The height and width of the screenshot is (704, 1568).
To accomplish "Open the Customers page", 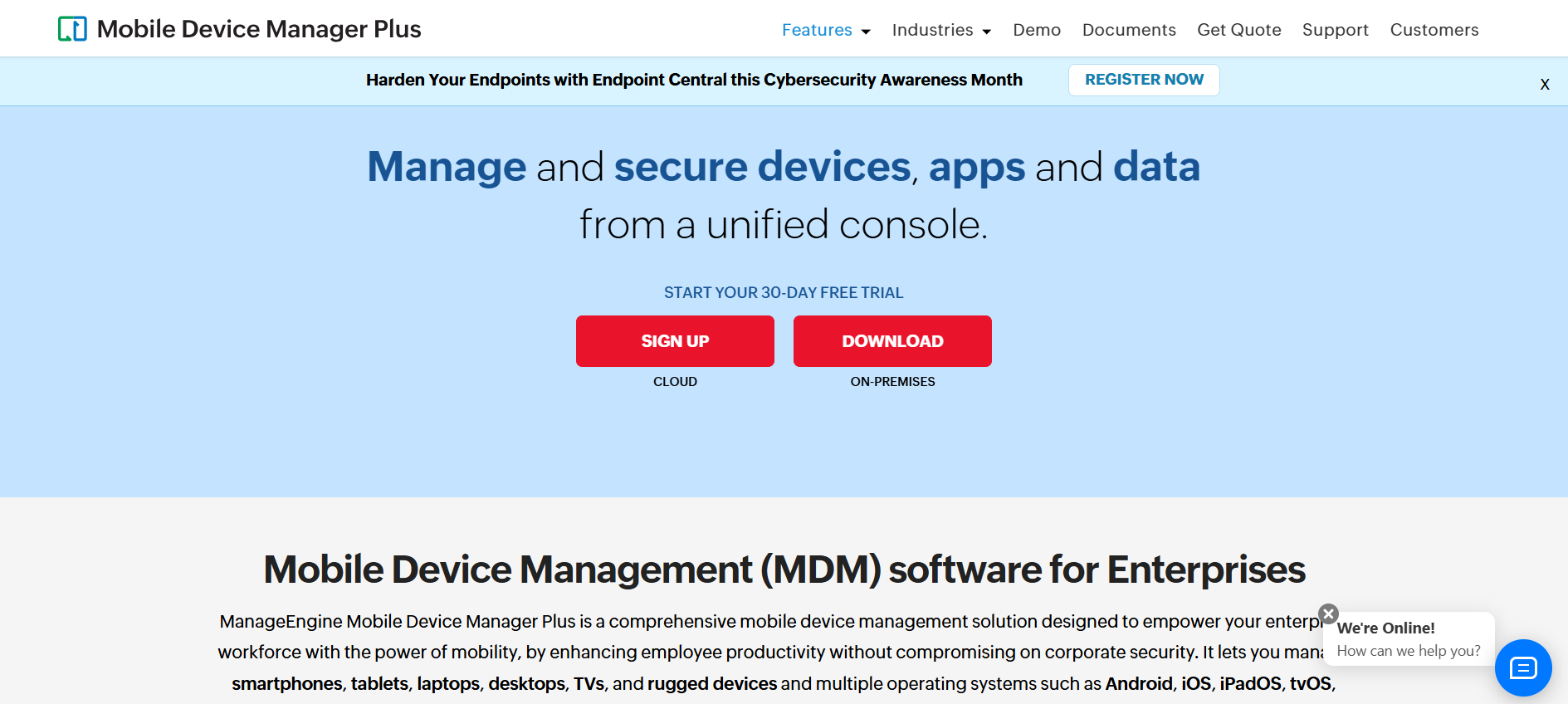I will coord(1434,30).
